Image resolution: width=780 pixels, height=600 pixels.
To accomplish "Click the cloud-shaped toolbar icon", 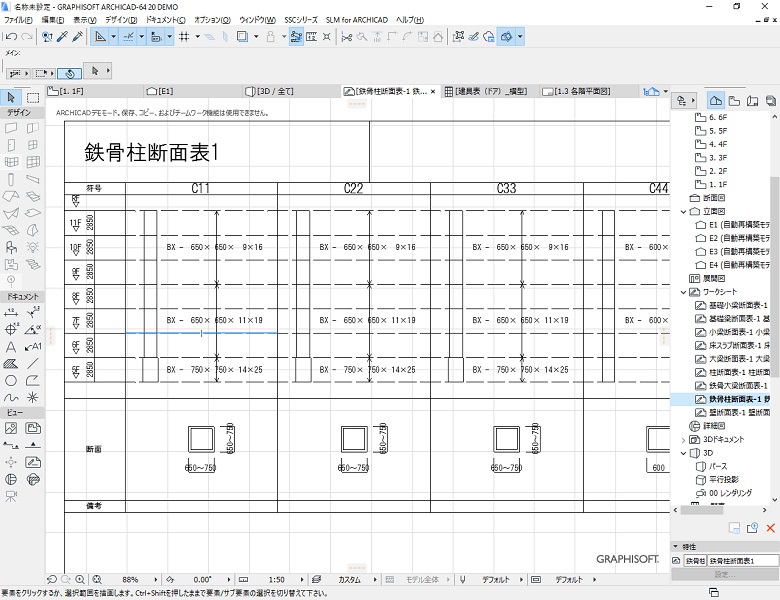I will click(x=489, y=36).
